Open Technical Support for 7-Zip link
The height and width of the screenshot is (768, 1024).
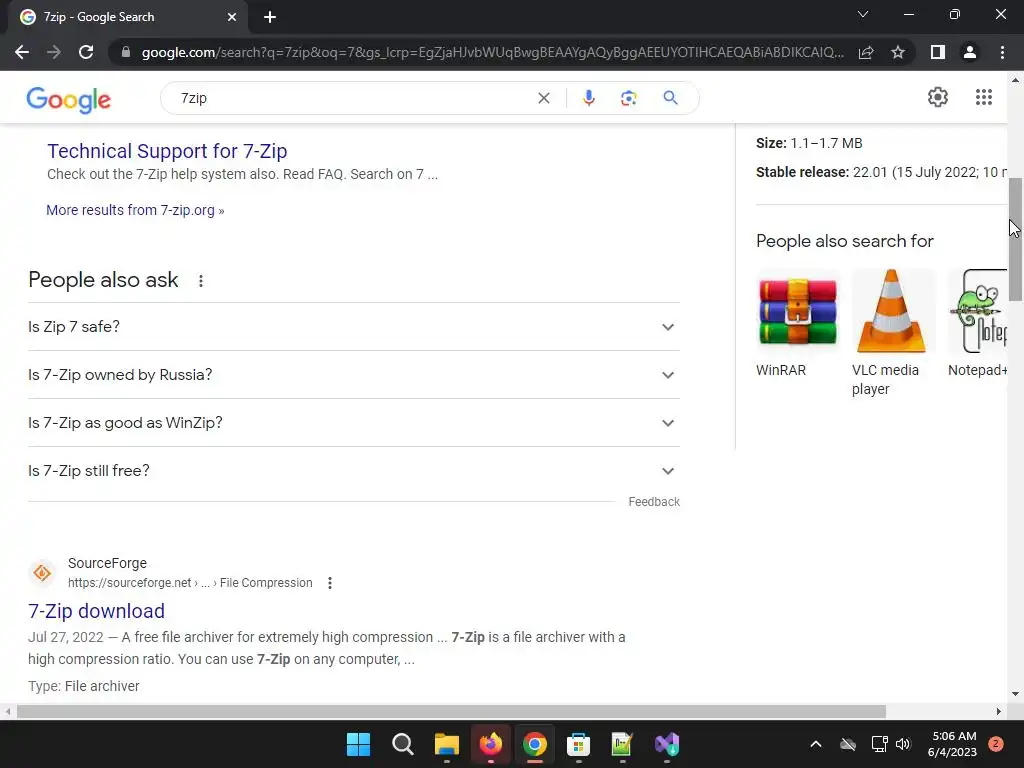tap(167, 151)
